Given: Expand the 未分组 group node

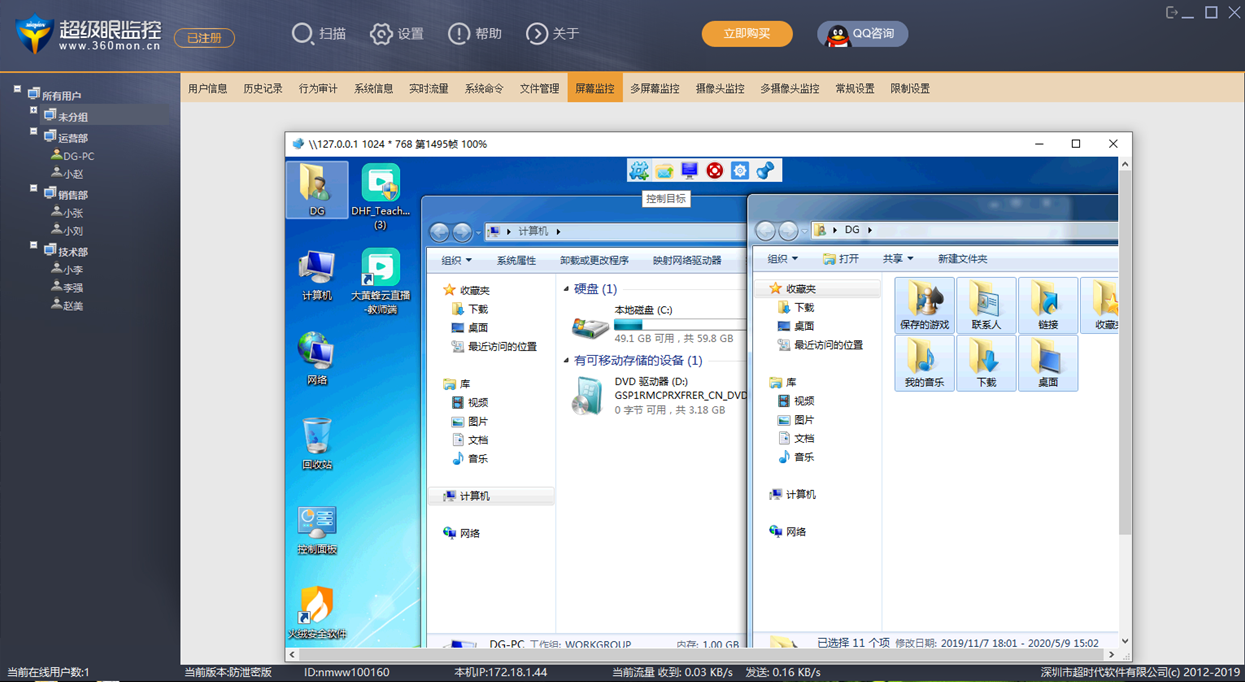Looking at the screenshot, I should click(33, 111).
